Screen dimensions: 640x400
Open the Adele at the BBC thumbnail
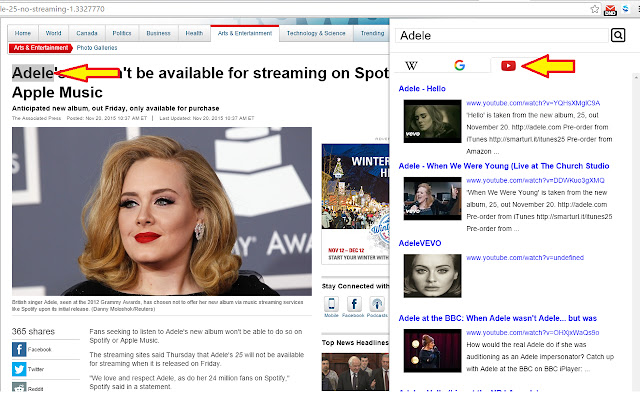[x=432, y=351]
